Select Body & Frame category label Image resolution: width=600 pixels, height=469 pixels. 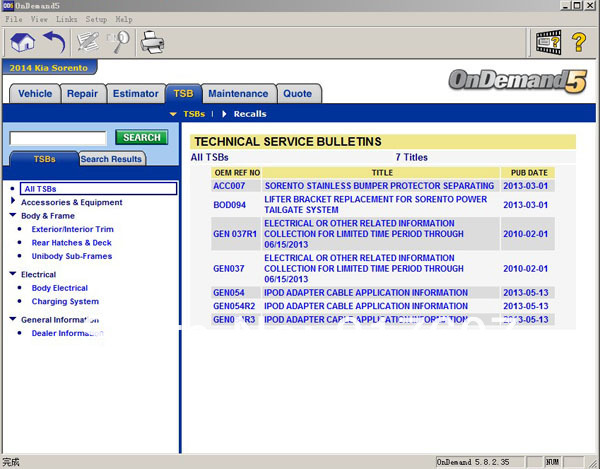tap(48, 216)
